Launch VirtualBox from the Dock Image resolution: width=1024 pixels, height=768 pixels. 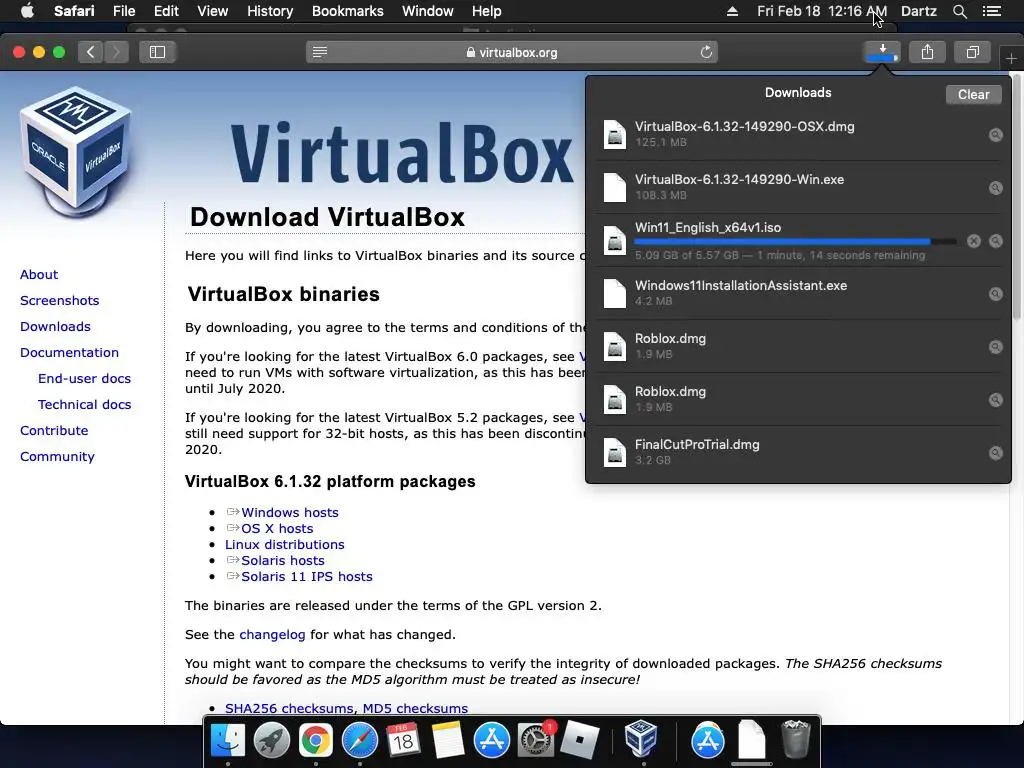pyautogui.click(x=641, y=739)
